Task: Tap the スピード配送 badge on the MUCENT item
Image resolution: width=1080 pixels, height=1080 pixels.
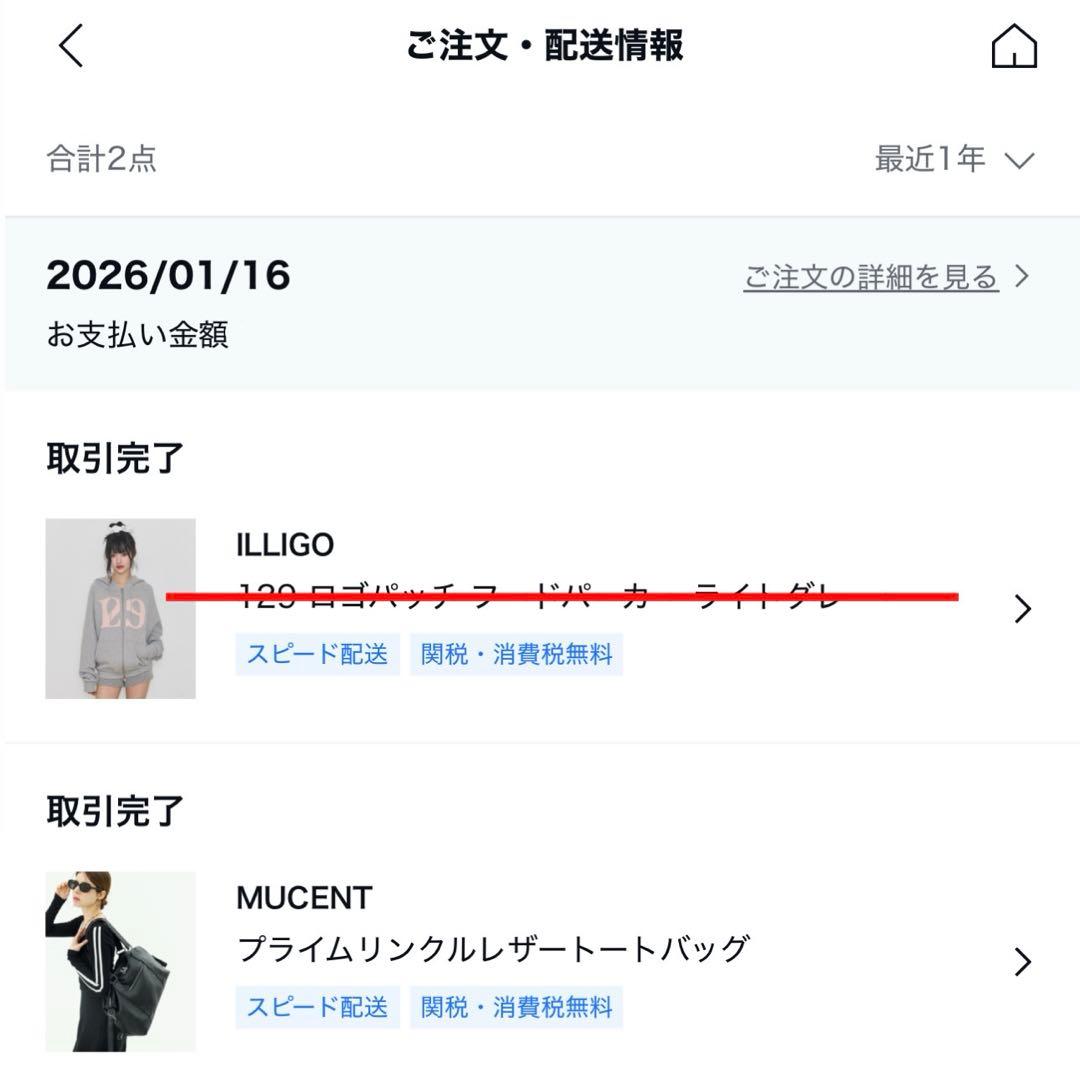Action: pos(317,1007)
